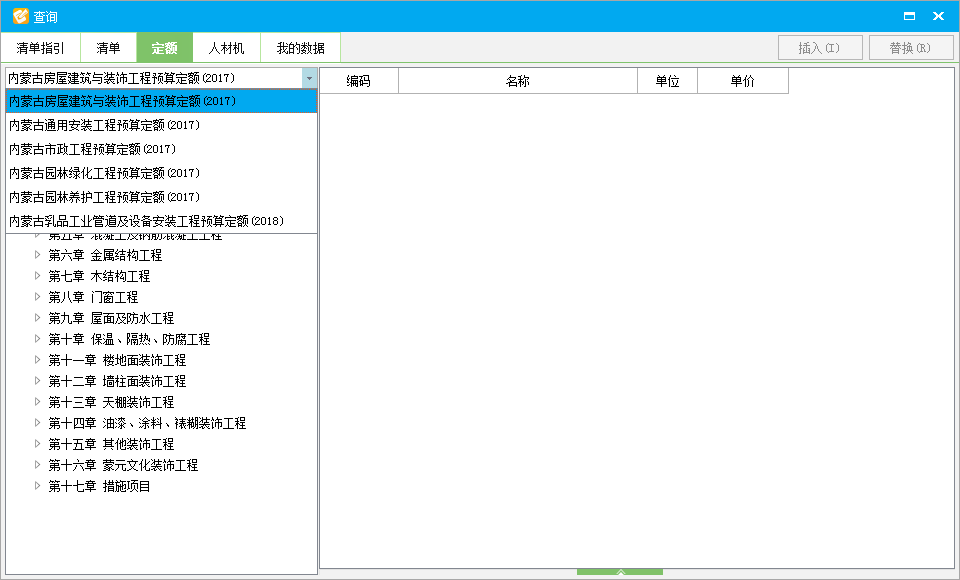This screenshot has height=580, width=960.
Task: Open the 我的数据 tab
Action: tap(301, 48)
